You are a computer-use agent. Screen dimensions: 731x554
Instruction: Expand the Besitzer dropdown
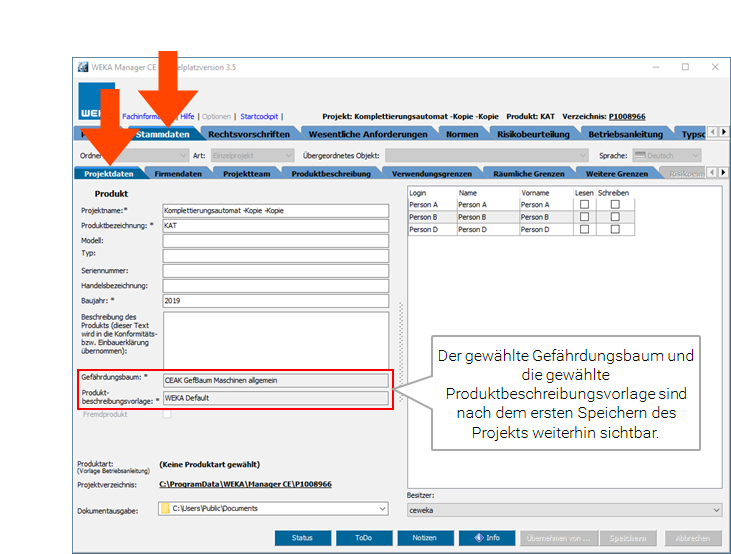pyautogui.click(x=714, y=510)
